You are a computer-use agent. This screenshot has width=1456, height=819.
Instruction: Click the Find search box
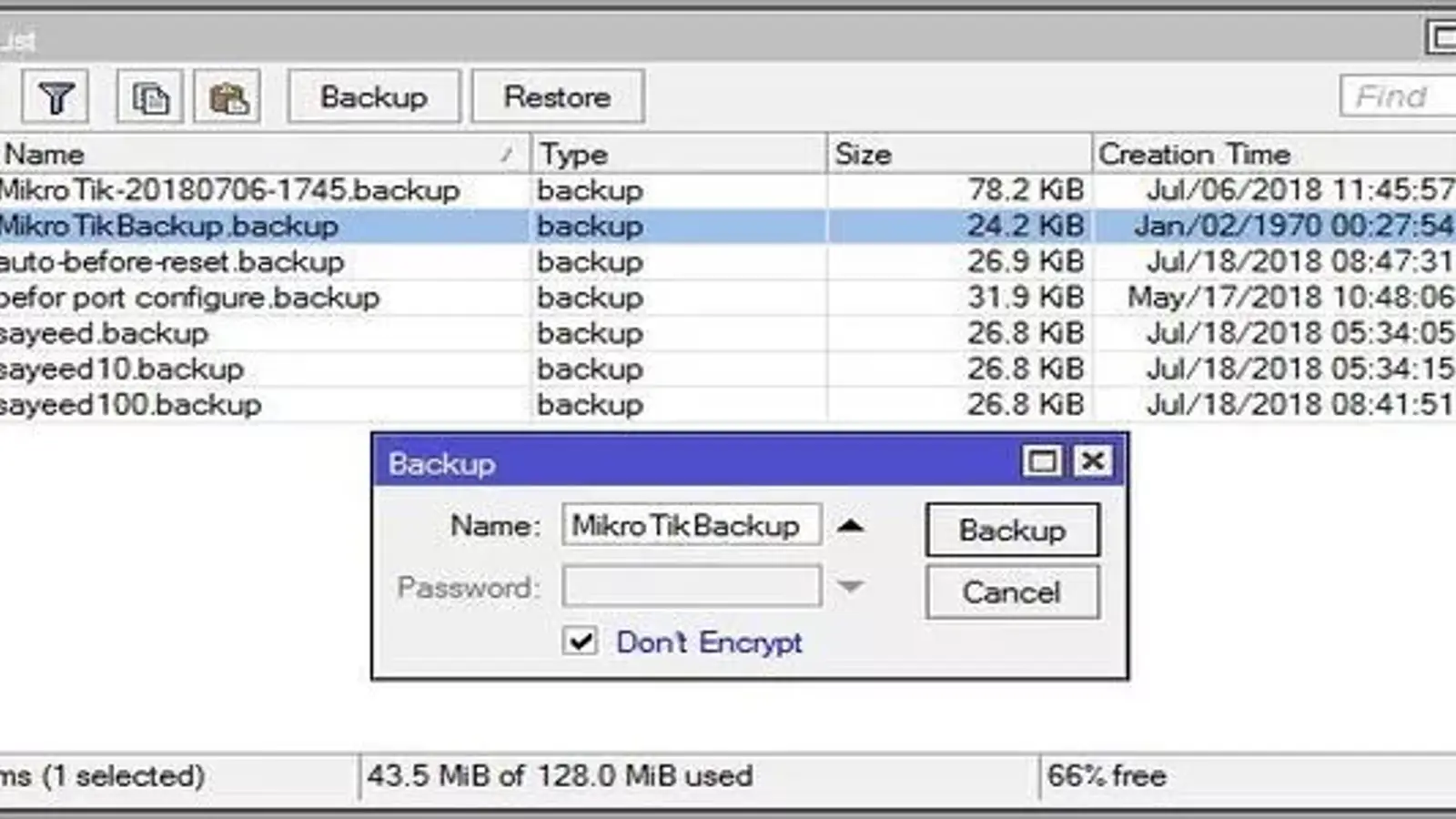pos(1397,96)
